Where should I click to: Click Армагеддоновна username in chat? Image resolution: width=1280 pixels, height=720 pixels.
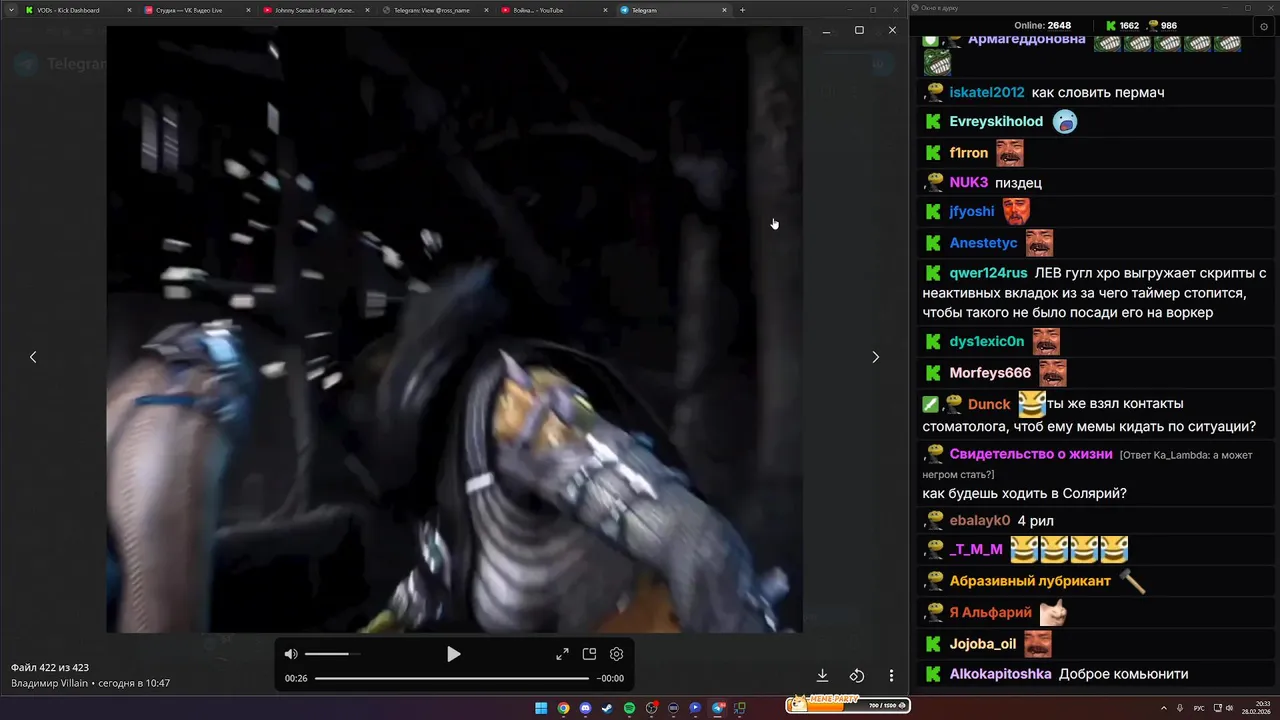coord(1027,39)
